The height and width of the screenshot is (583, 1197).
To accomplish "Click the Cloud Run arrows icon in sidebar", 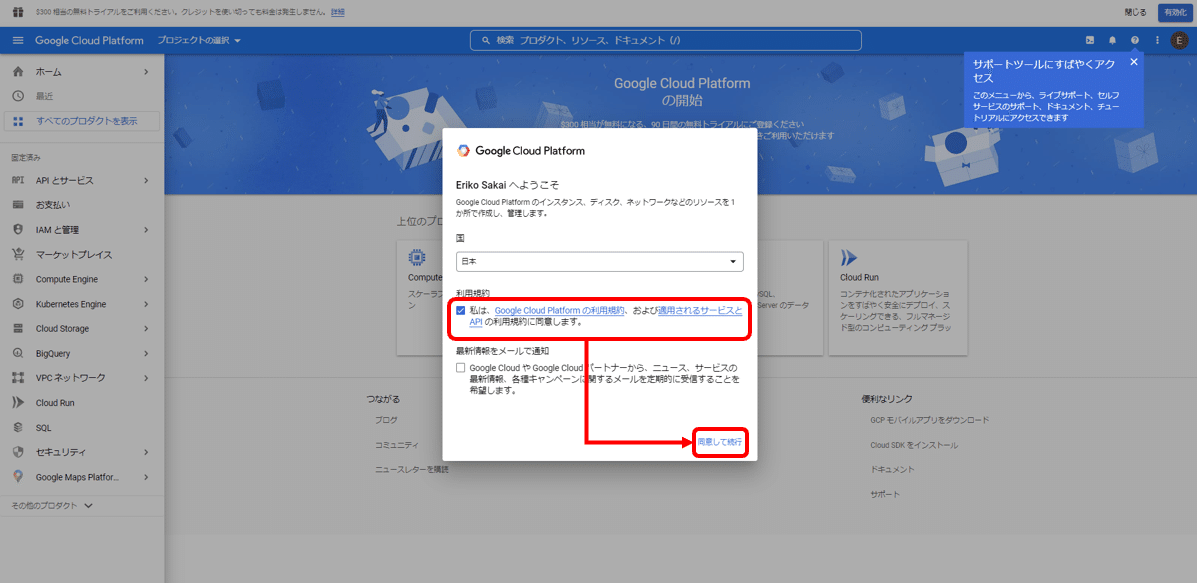I will [x=18, y=403].
